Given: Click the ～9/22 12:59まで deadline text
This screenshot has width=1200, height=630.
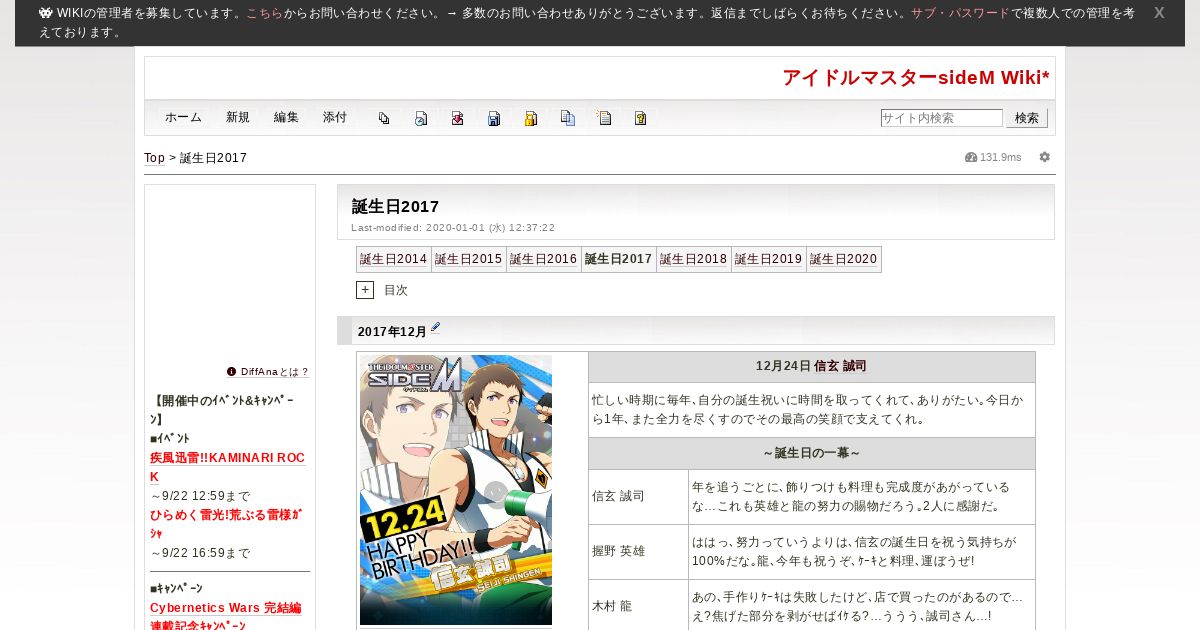Looking at the screenshot, I should [x=200, y=496].
